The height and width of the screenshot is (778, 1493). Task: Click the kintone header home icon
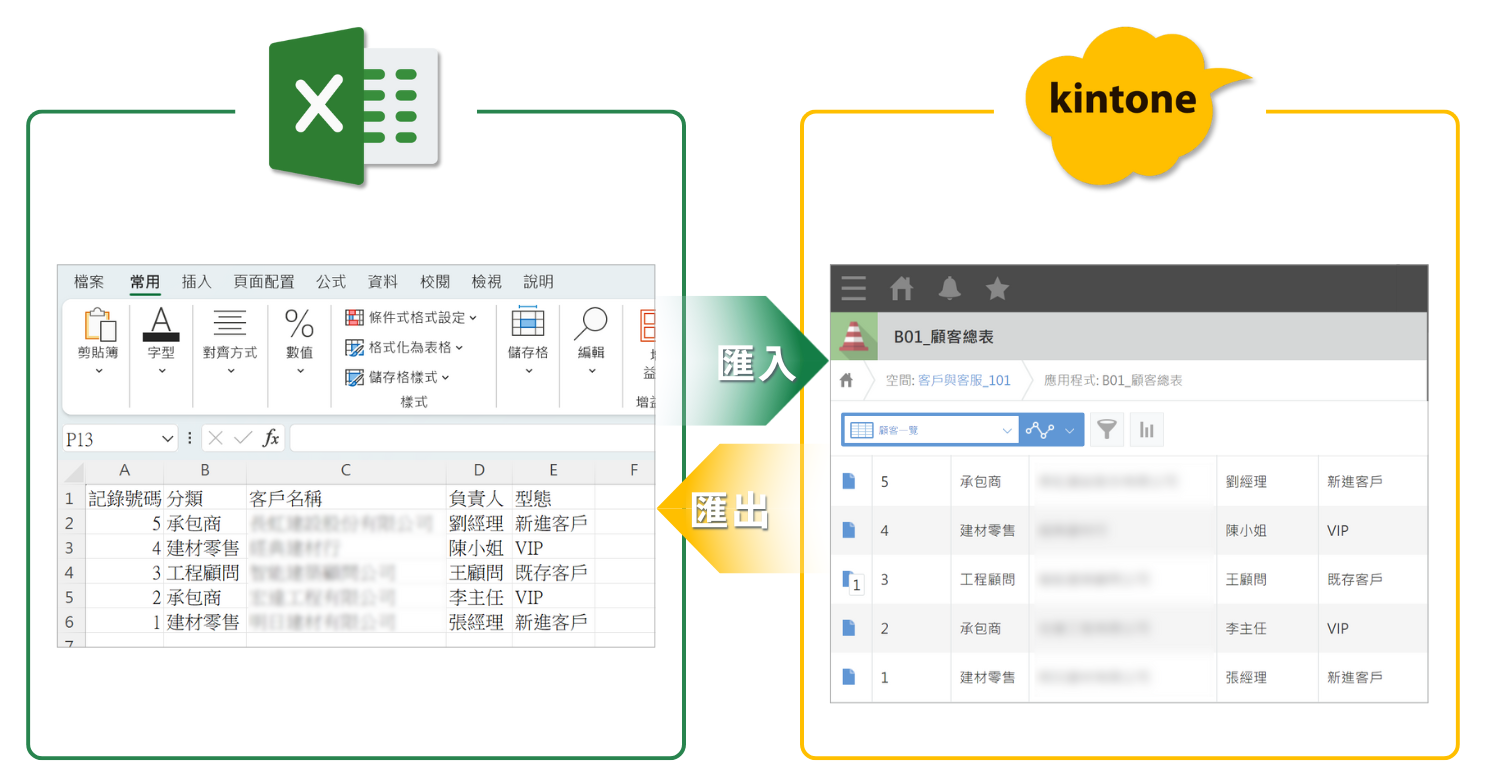pyautogui.click(x=902, y=289)
